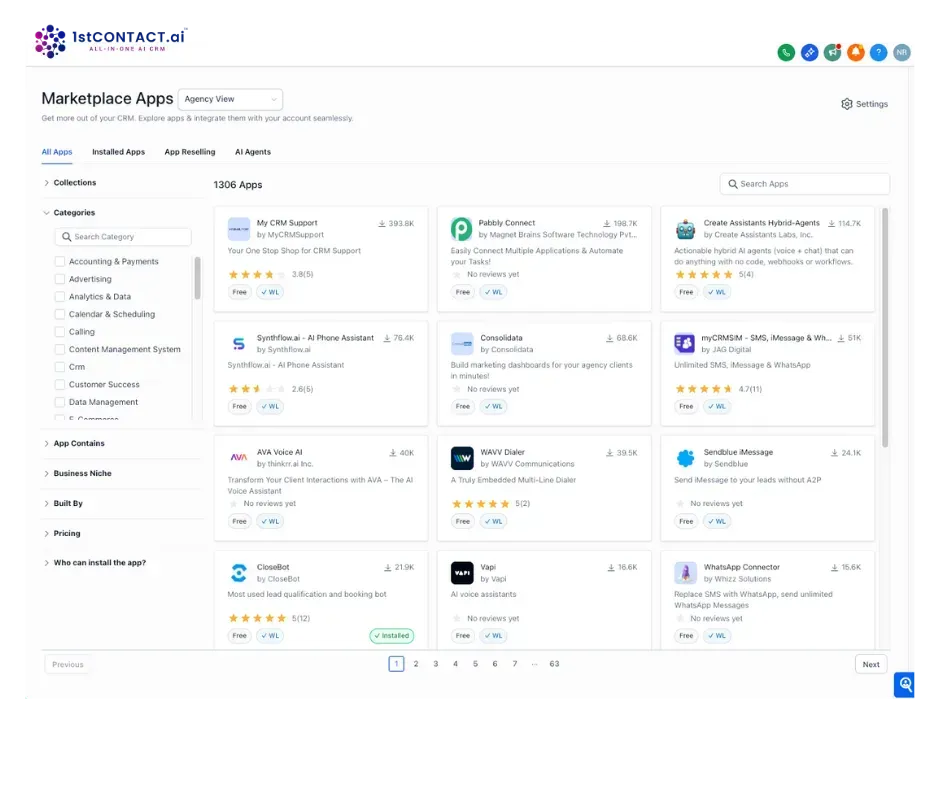Open the blue quick actions icon
Image resolution: width=940 pixels, height=788 pixels.
(x=809, y=53)
